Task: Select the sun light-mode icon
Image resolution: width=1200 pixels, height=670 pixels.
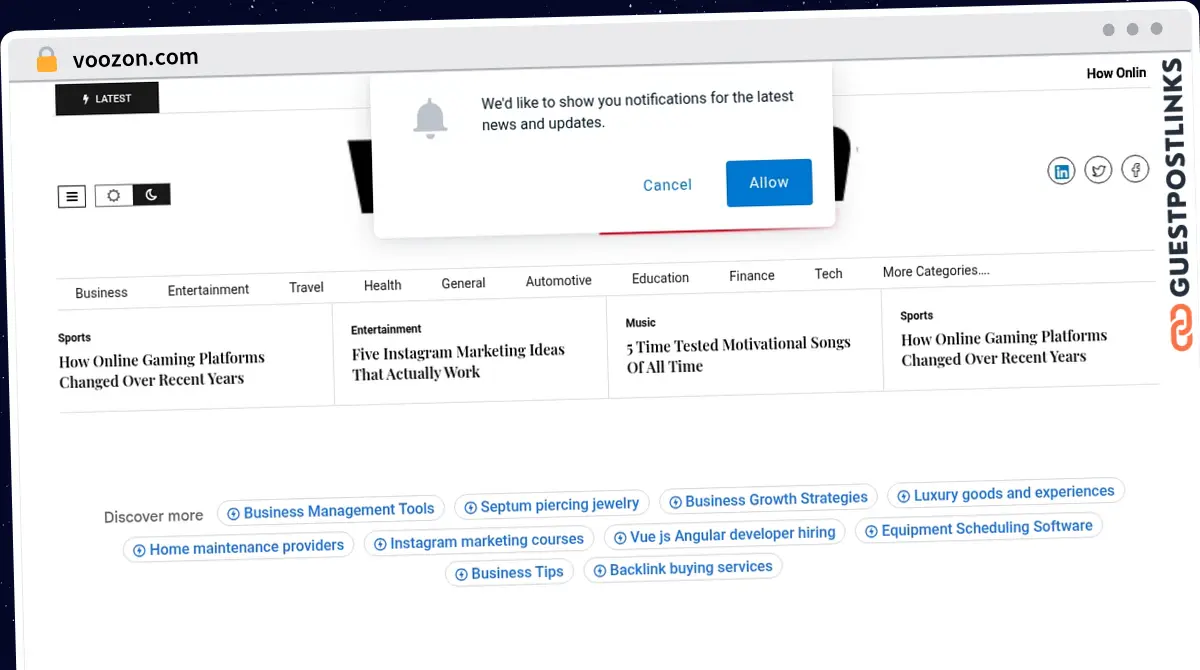Action: click(113, 195)
